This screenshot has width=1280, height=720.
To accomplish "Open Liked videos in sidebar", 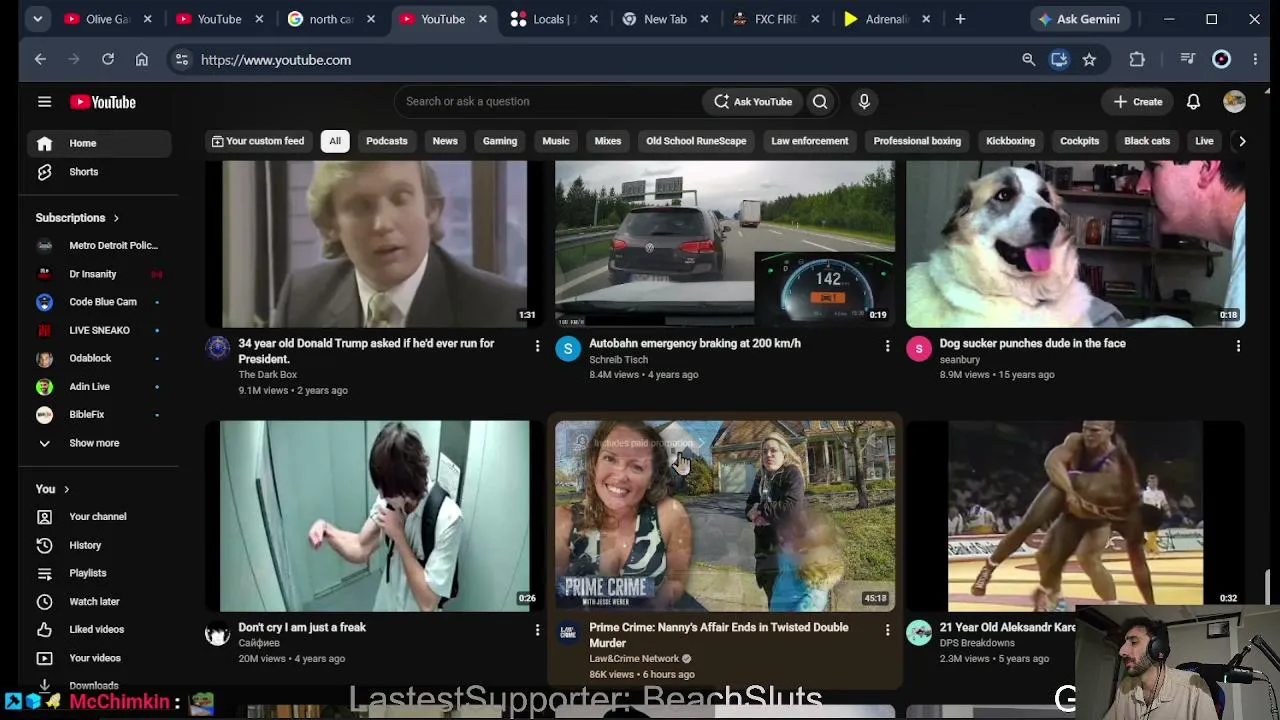I will click(100, 629).
